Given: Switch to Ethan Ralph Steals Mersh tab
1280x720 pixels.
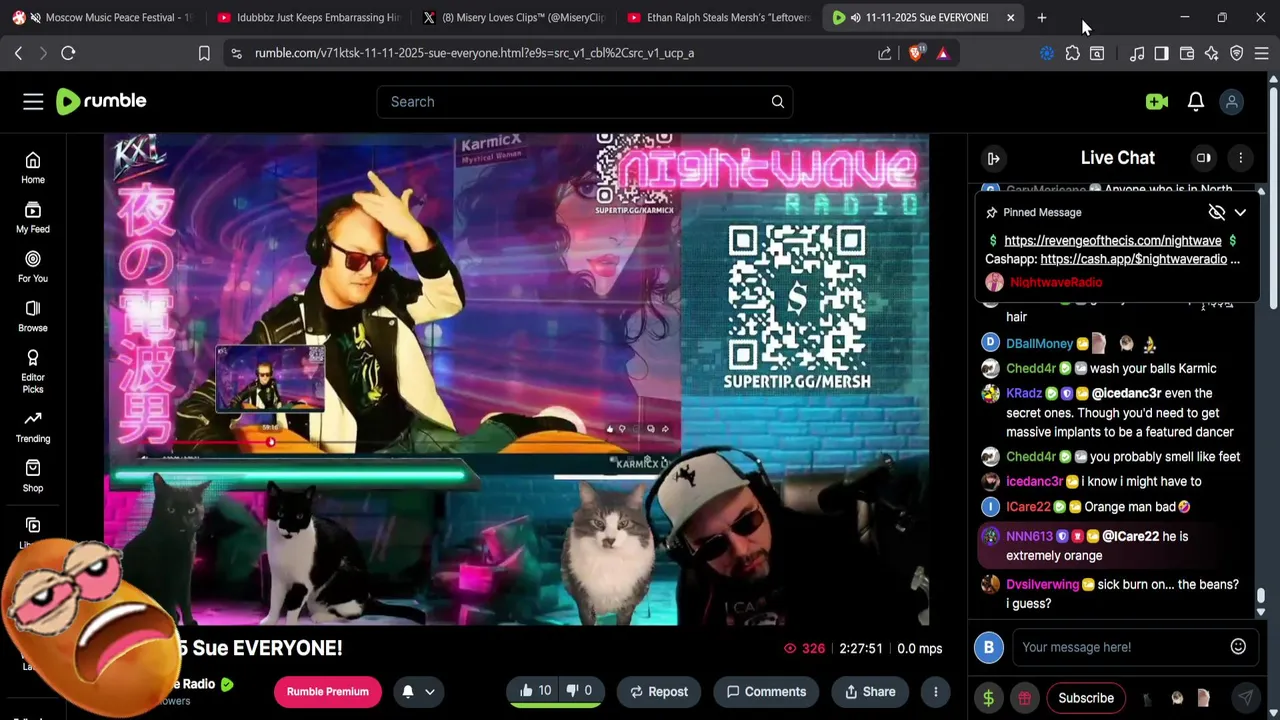Looking at the screenshot, I should [718, 17].
